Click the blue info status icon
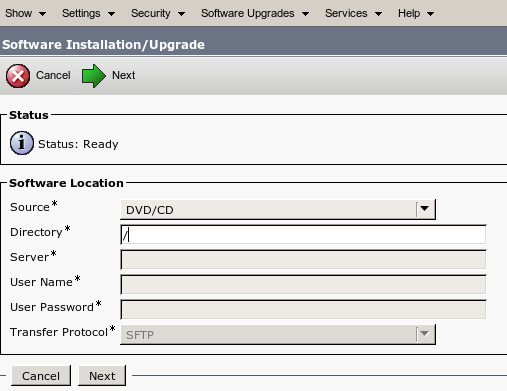Screen dimensions: 507x391 (22, 143)
